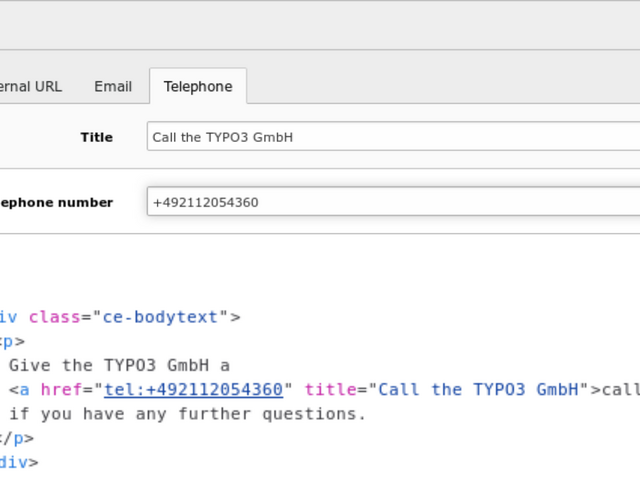Click the opening div tag in code
640x480 pixels.
point(8,317)
